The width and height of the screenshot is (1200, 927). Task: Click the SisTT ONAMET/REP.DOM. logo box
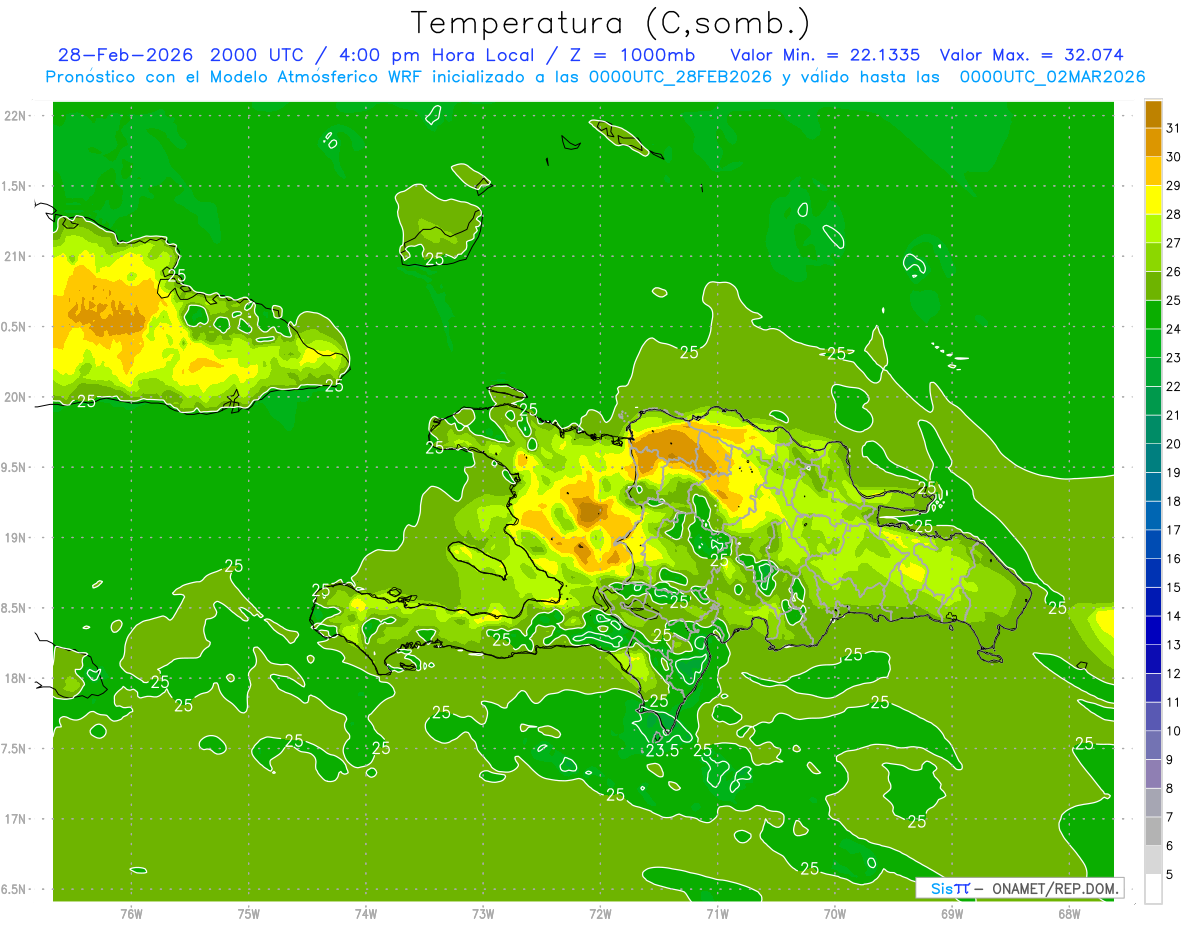pyautogui.click(x=1019, y=888)
